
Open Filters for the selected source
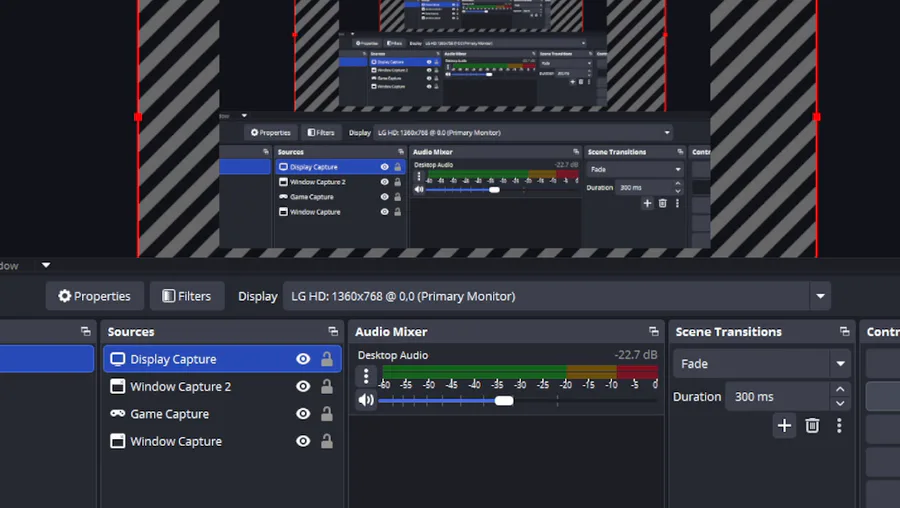pyautogui.click(x=187, y=296)
